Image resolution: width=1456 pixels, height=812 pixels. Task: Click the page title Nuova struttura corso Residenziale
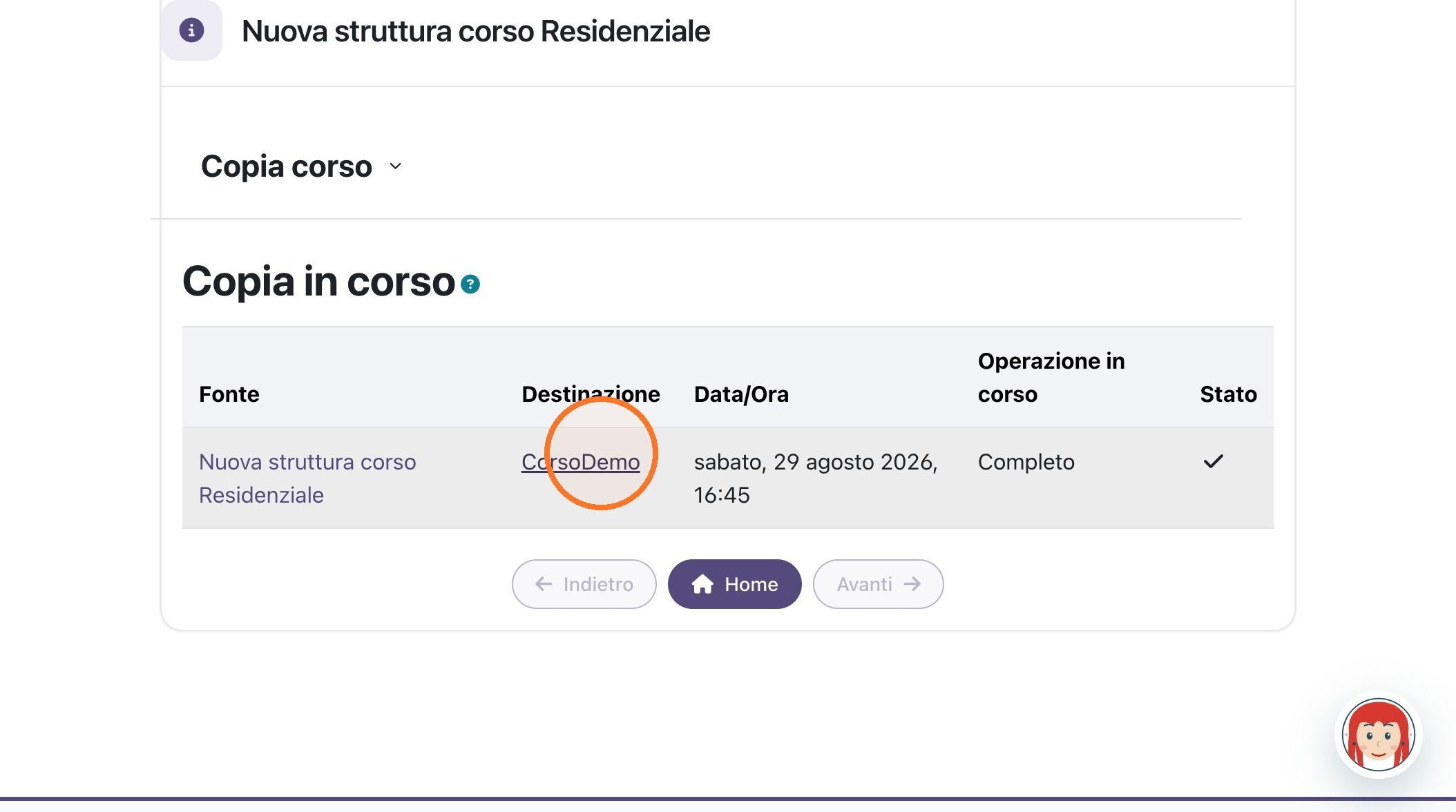click(x=476, y=31)
